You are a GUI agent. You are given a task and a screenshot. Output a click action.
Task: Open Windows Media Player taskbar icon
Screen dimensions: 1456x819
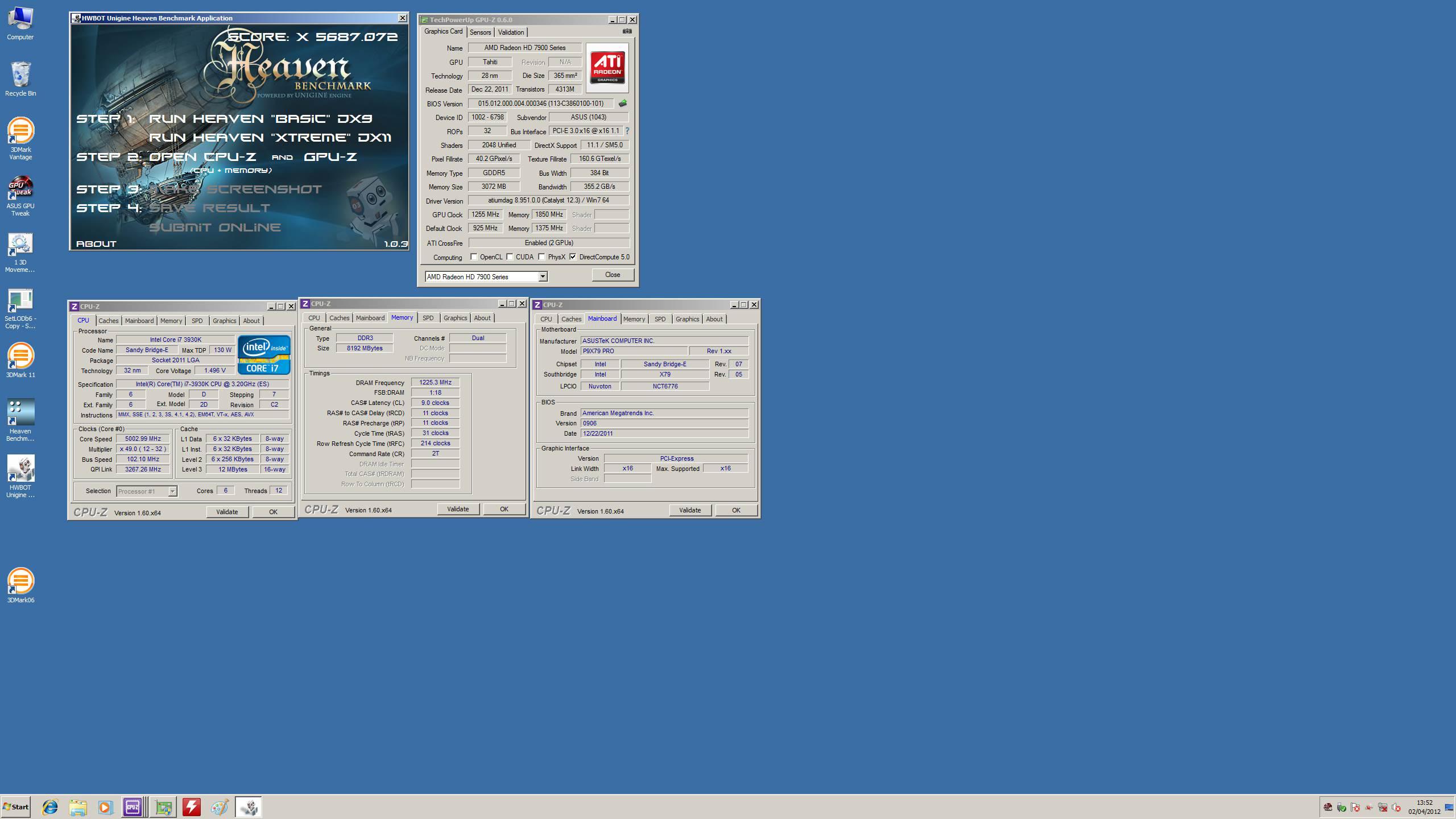coord(105,807)
